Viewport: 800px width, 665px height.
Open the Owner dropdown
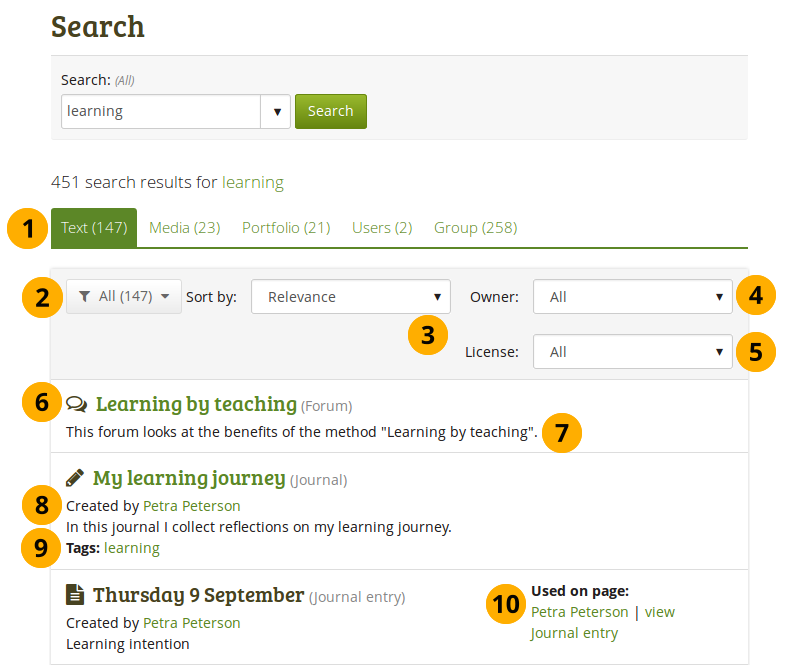pos(632,297)
